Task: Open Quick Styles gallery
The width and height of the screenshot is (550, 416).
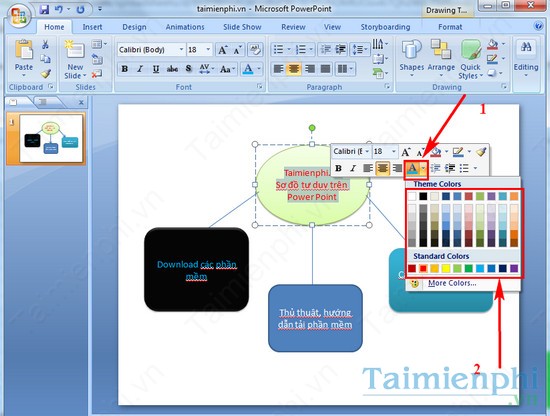Action: (x=470, y=59)
